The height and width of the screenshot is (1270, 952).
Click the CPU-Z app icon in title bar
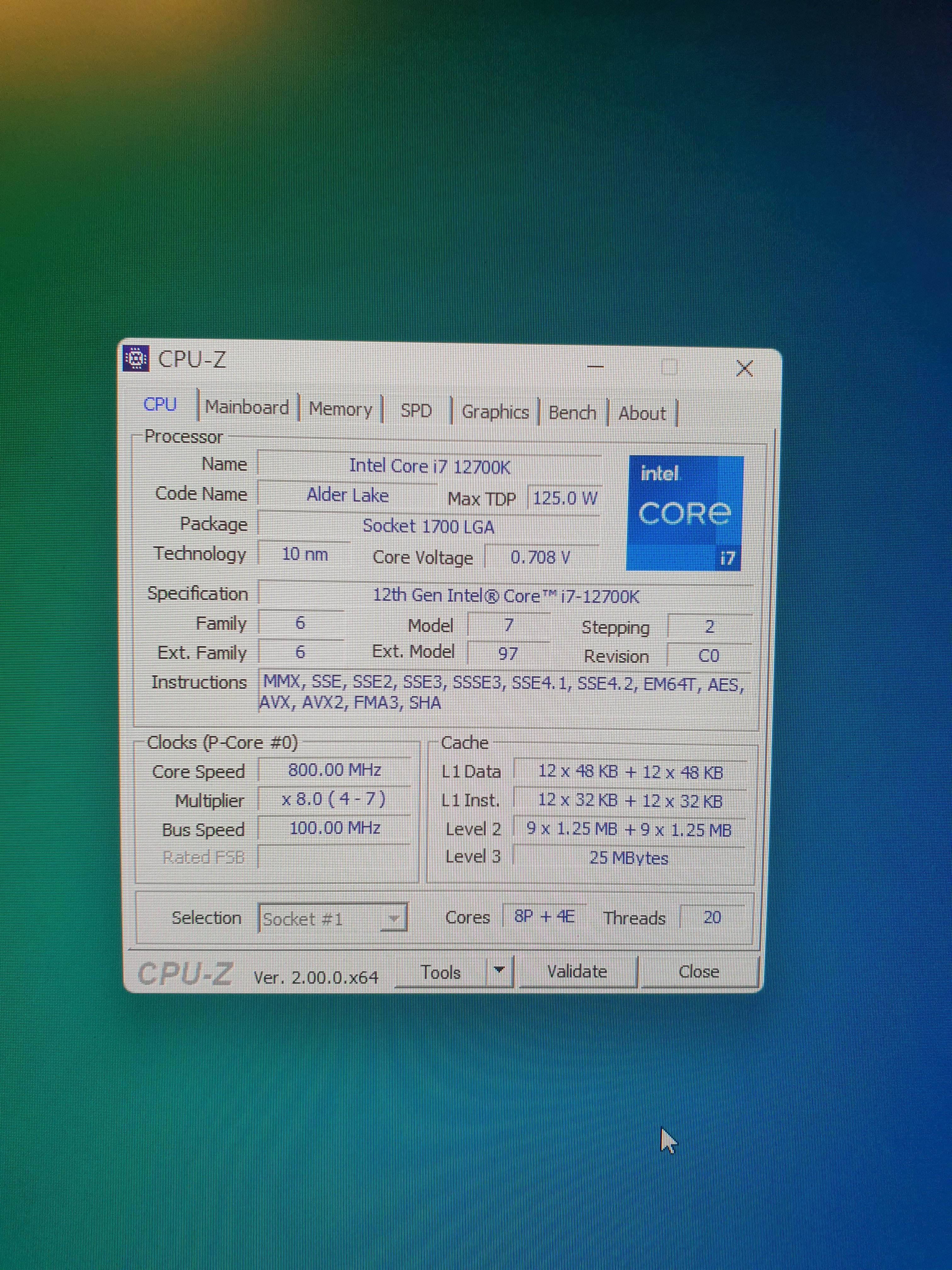137,359
